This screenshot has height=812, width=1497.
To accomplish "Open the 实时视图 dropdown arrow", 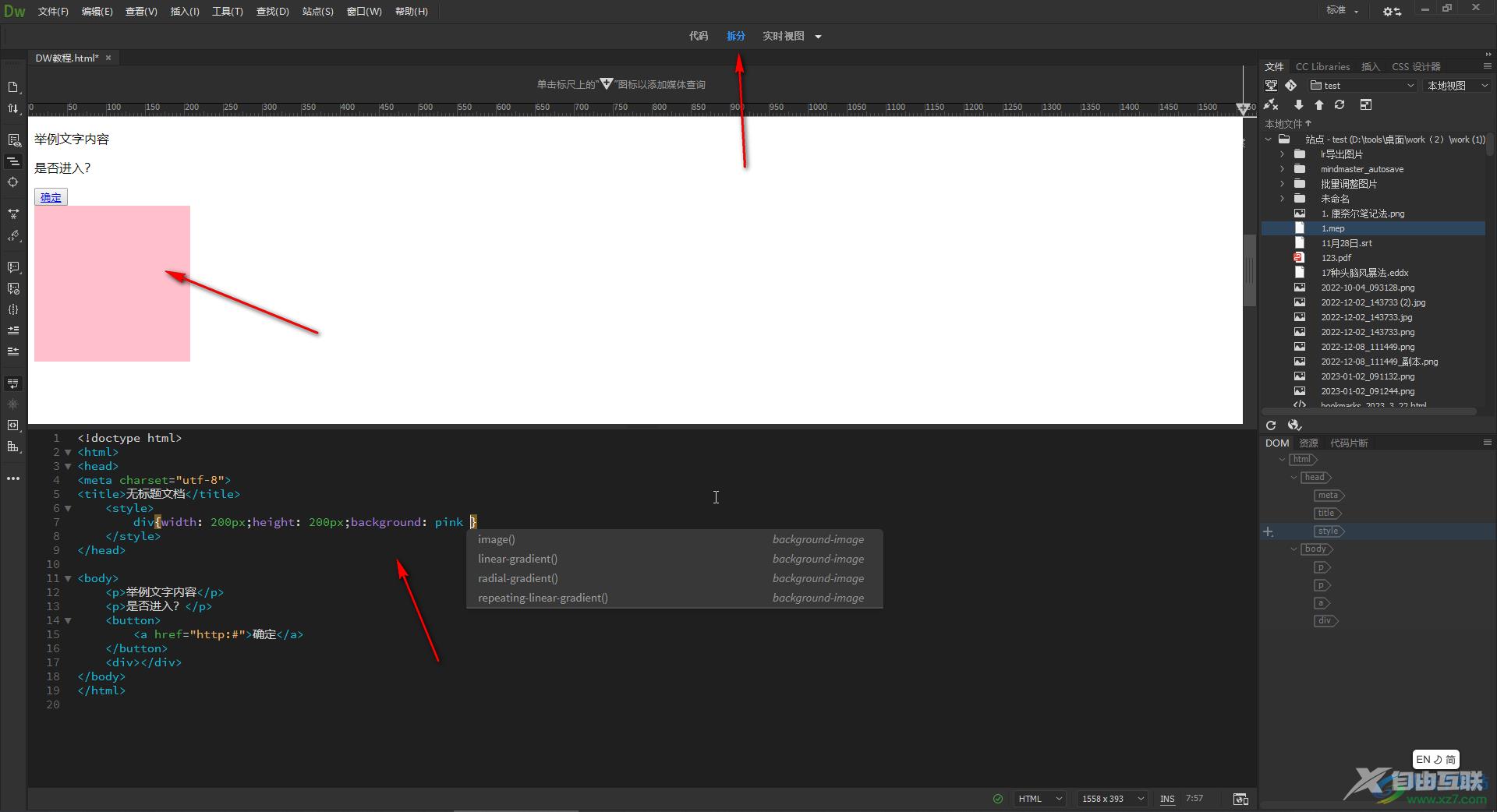I will pos(818,37).
